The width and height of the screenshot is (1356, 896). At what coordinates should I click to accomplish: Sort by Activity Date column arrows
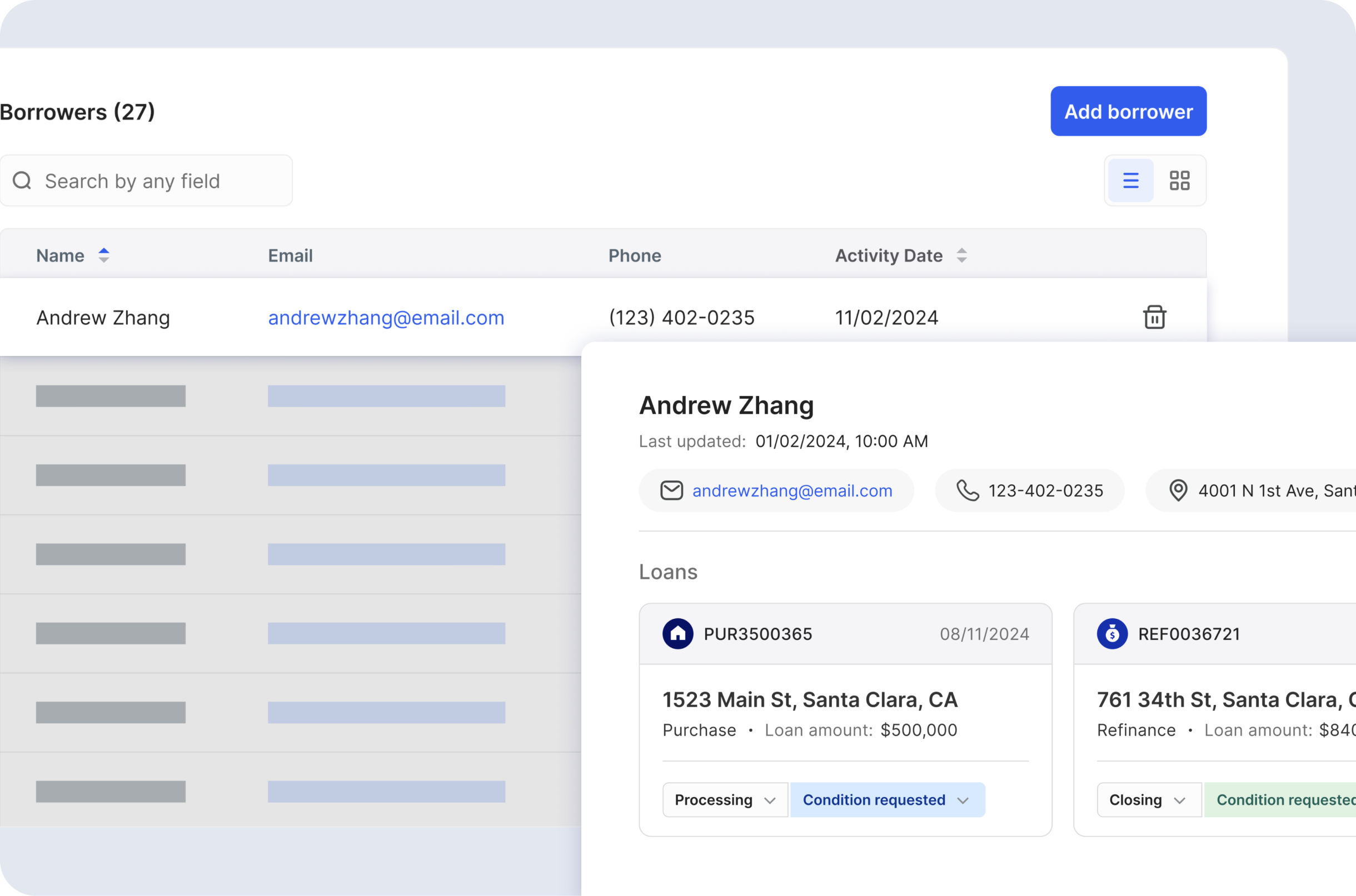coord(961,255)
